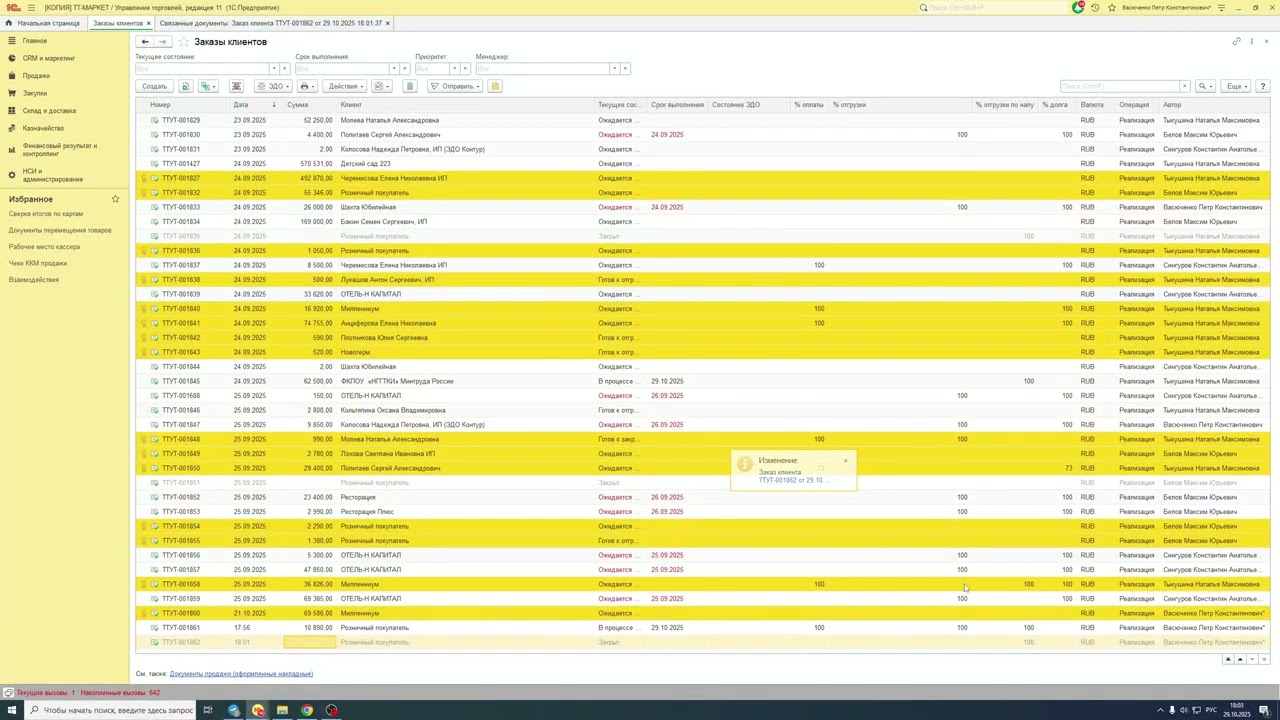
Task: Click the list search field Ctrl+F
Action: pos(1119,86)
